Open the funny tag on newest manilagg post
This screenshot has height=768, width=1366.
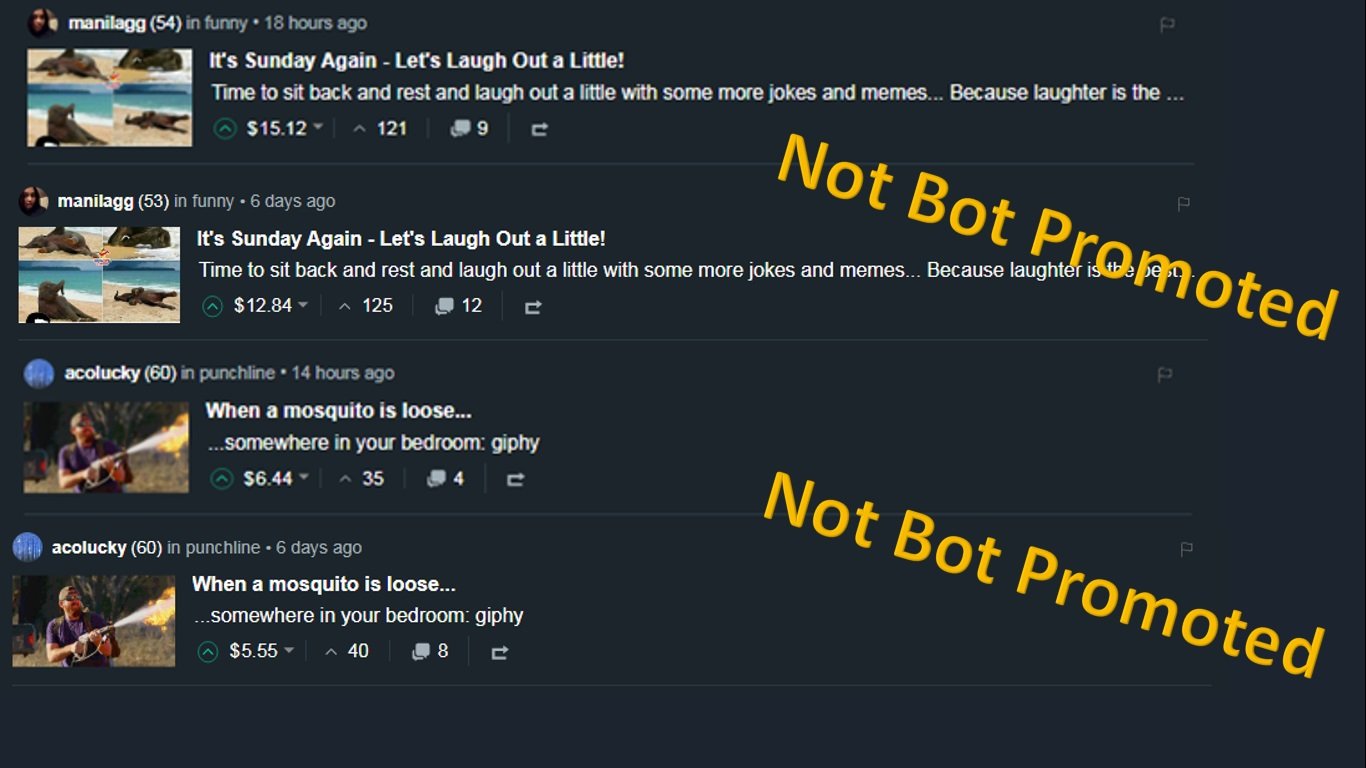pyautogui.click(x=225, y=23)
